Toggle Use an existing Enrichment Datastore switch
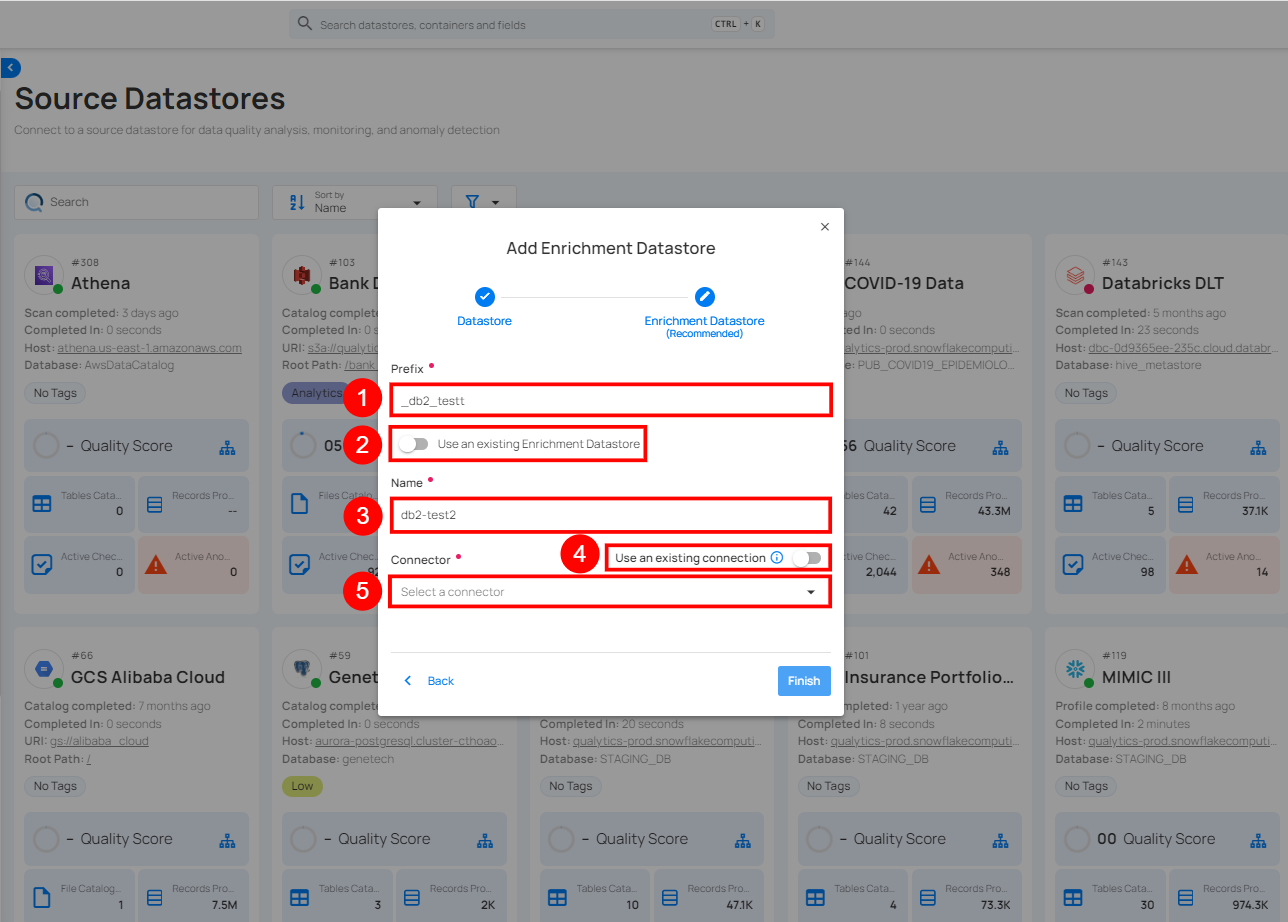 pos(413,444)
